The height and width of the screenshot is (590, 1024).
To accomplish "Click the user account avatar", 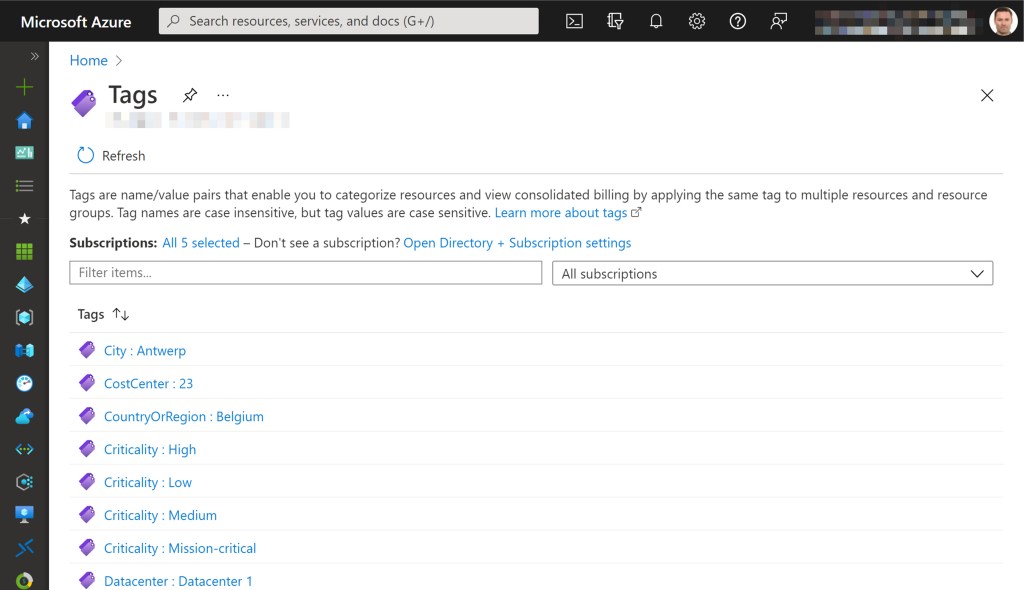I will 1003,21.
